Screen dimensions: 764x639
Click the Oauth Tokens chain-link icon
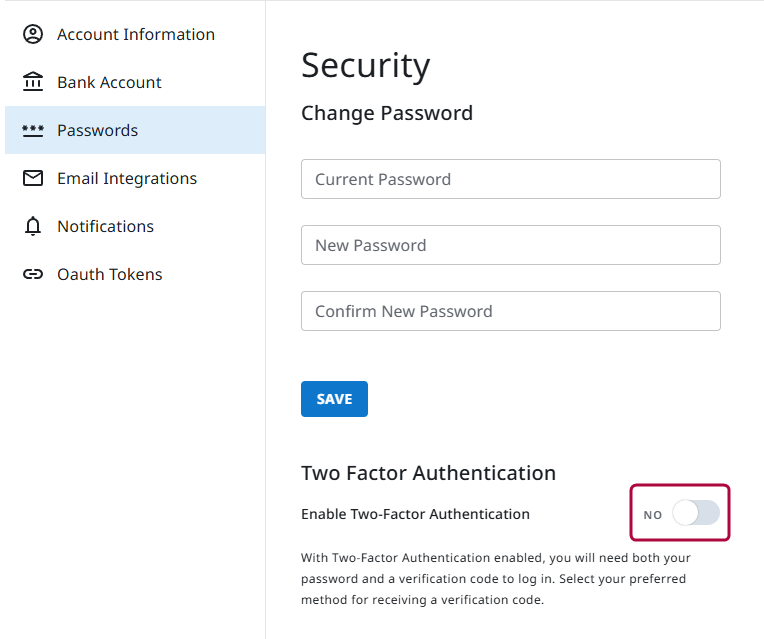[33, 274]
